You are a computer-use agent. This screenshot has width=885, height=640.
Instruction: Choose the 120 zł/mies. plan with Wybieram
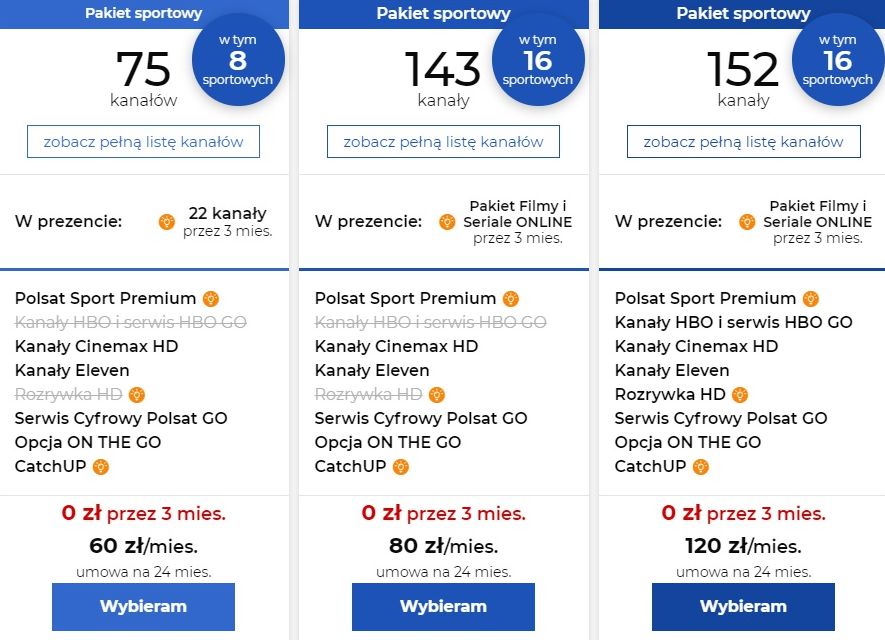[743, 607]
